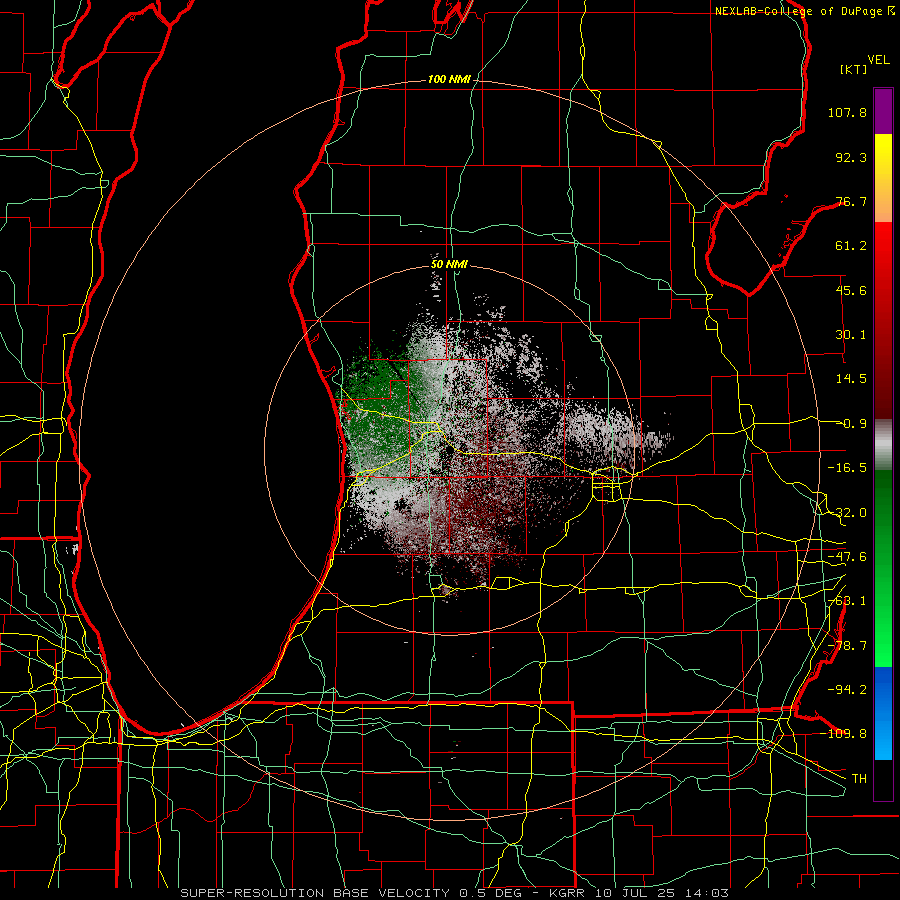Image resolution: width=900 pixels, height=900 pixels.
Task: Click the 45.6 velocity scale value
Action: pyautogui.click(x=851, y=290)
